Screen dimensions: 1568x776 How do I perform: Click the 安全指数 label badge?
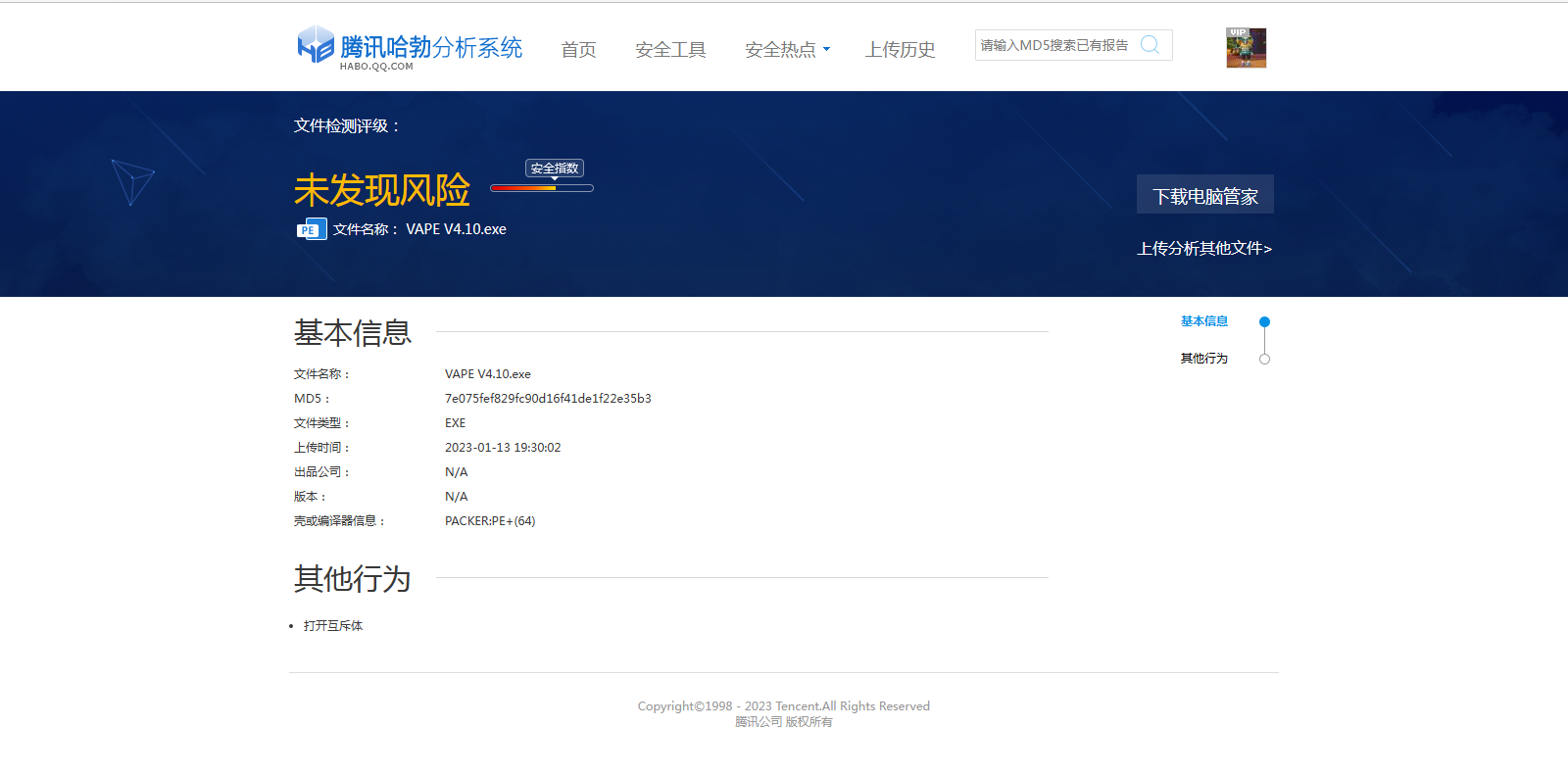tap(555, 169)
